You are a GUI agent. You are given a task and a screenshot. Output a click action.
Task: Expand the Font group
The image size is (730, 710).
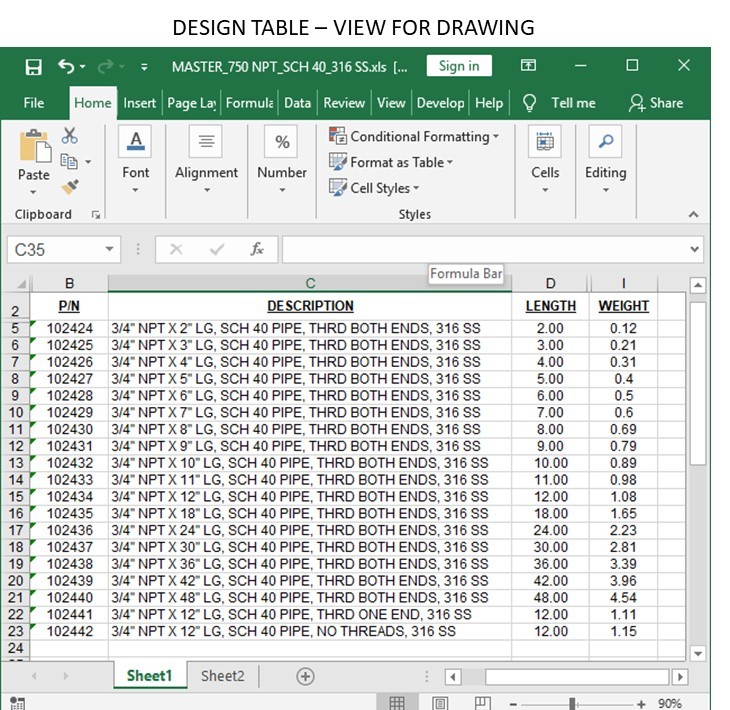pyautogui.click(x=135, y=160)
